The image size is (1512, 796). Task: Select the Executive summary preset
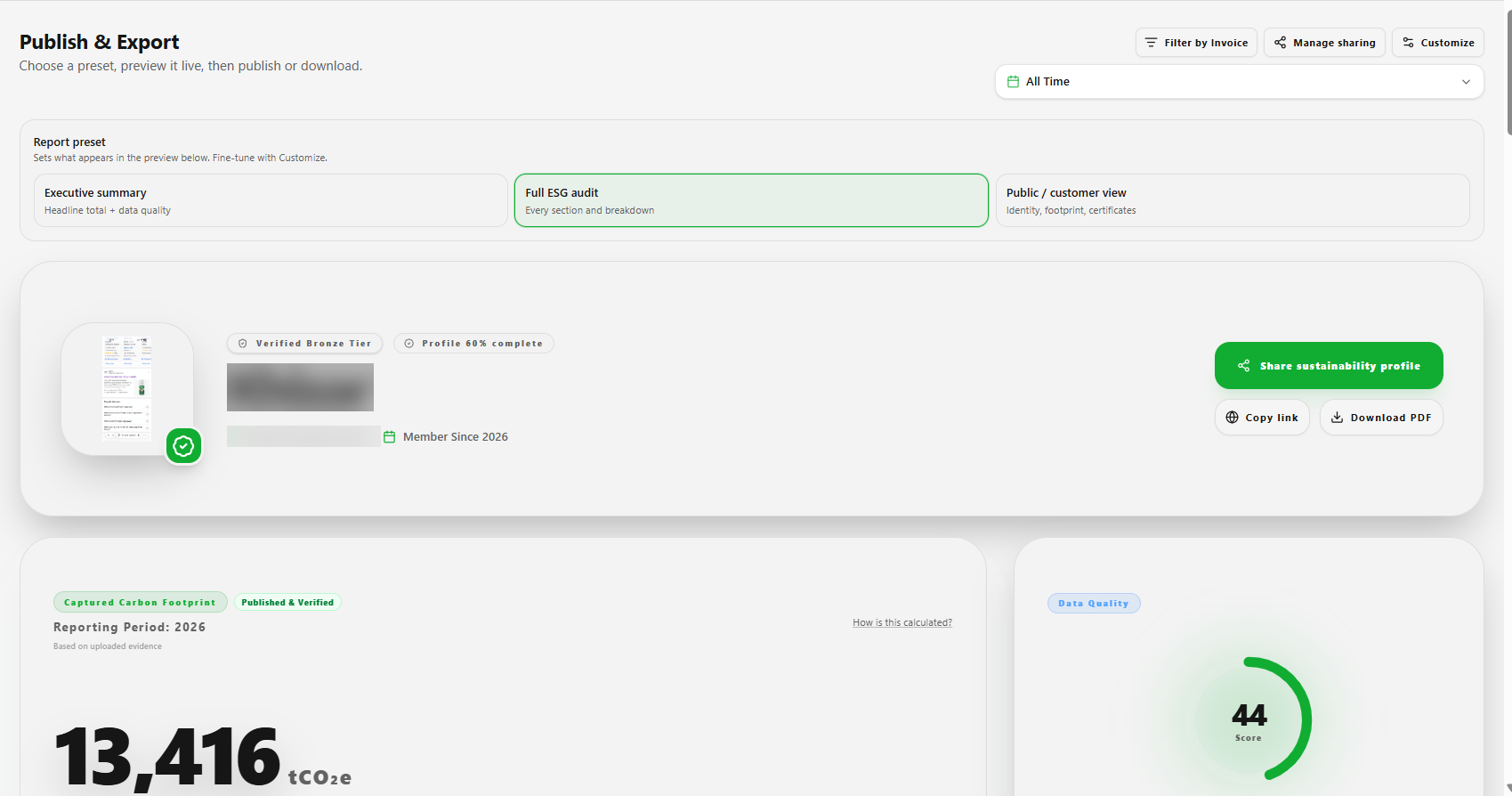coord(271,200)
